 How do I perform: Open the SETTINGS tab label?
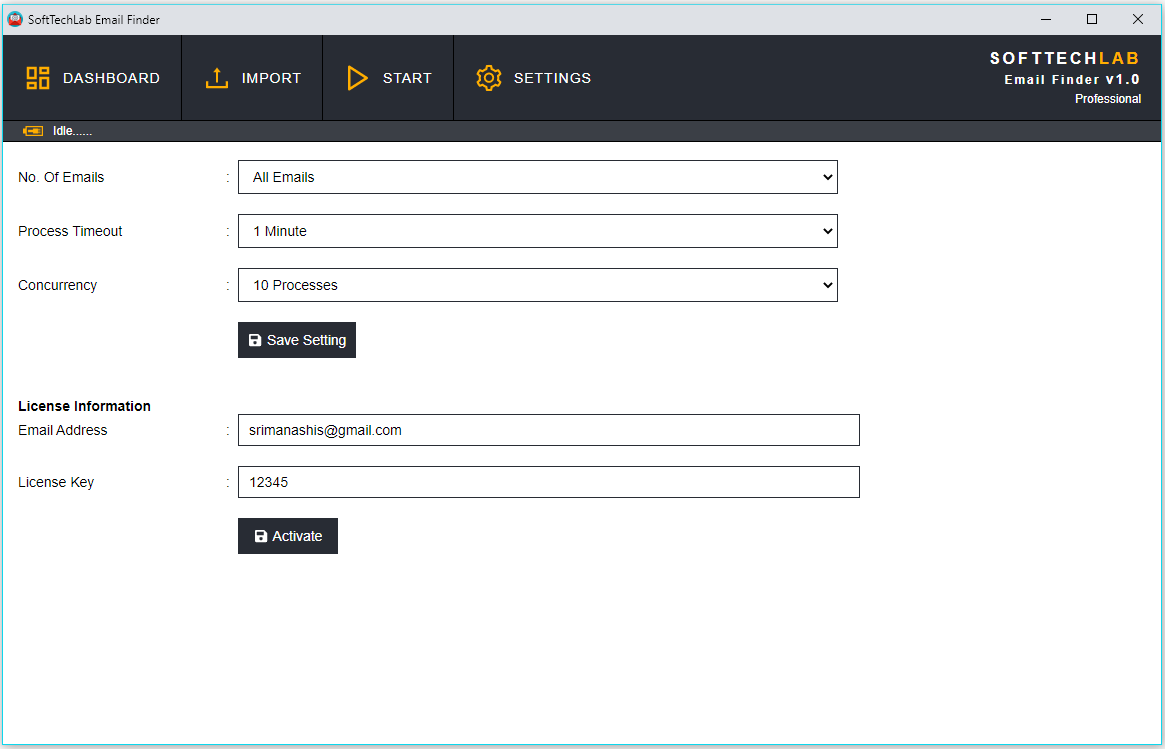[x=553, y=78]
